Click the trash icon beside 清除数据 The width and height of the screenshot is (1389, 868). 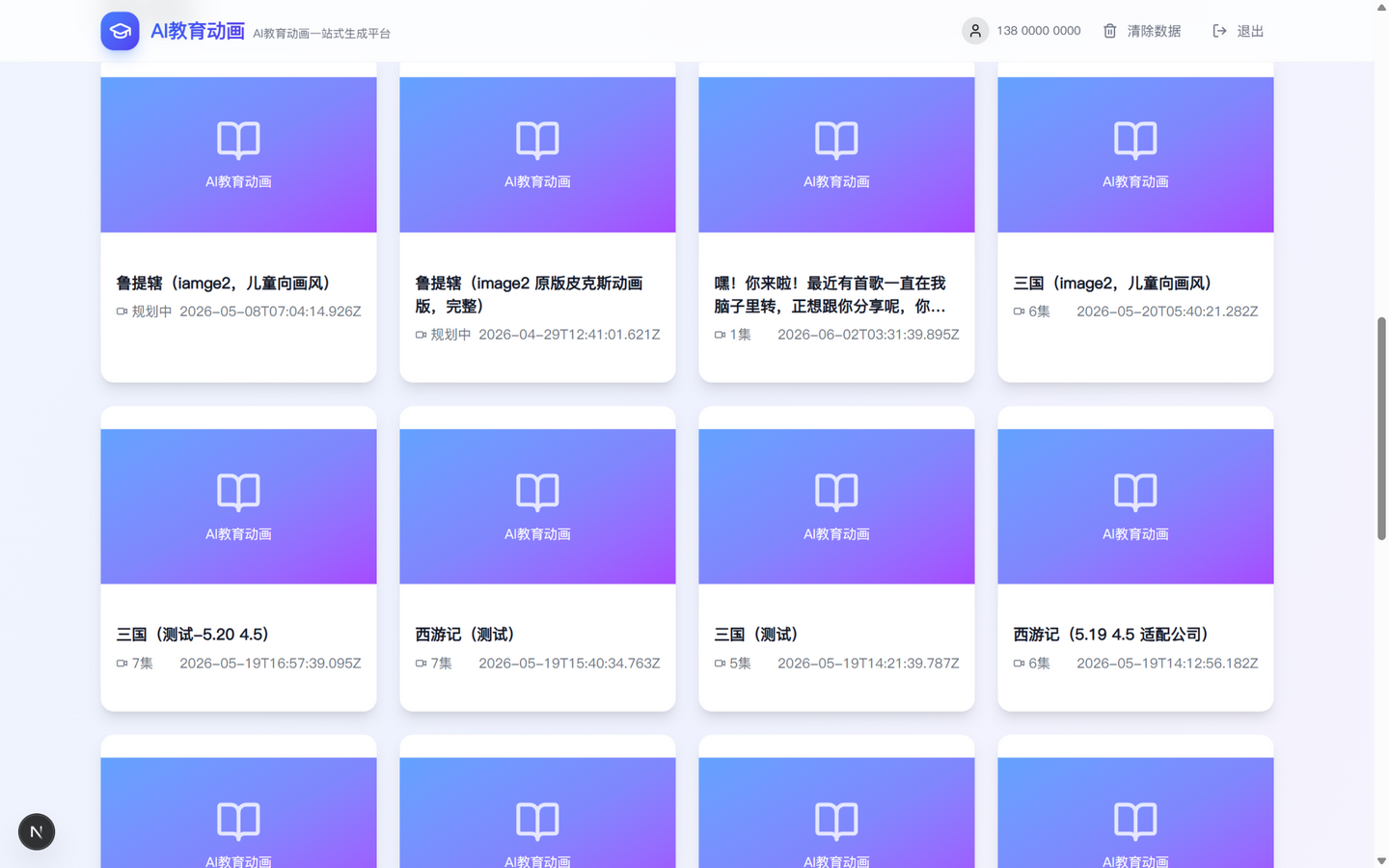coord(1110,31)
